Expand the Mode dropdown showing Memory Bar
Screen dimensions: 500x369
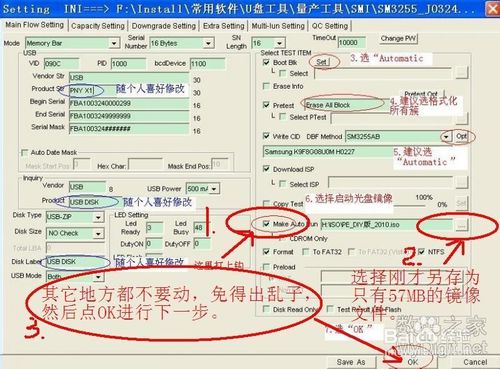click(x=114, y=43)
